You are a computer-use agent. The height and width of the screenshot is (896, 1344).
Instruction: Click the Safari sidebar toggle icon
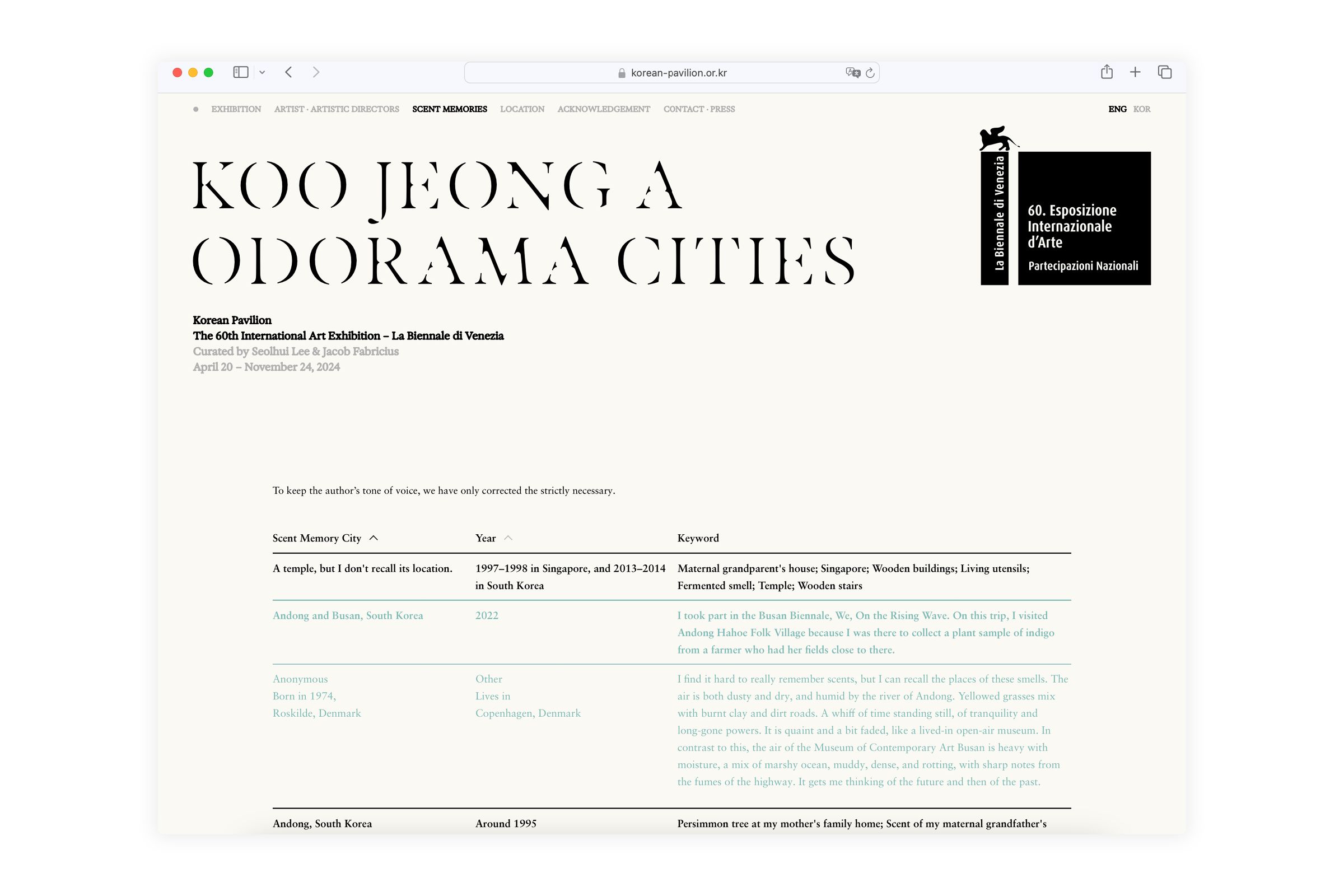(x=241, y=73)
